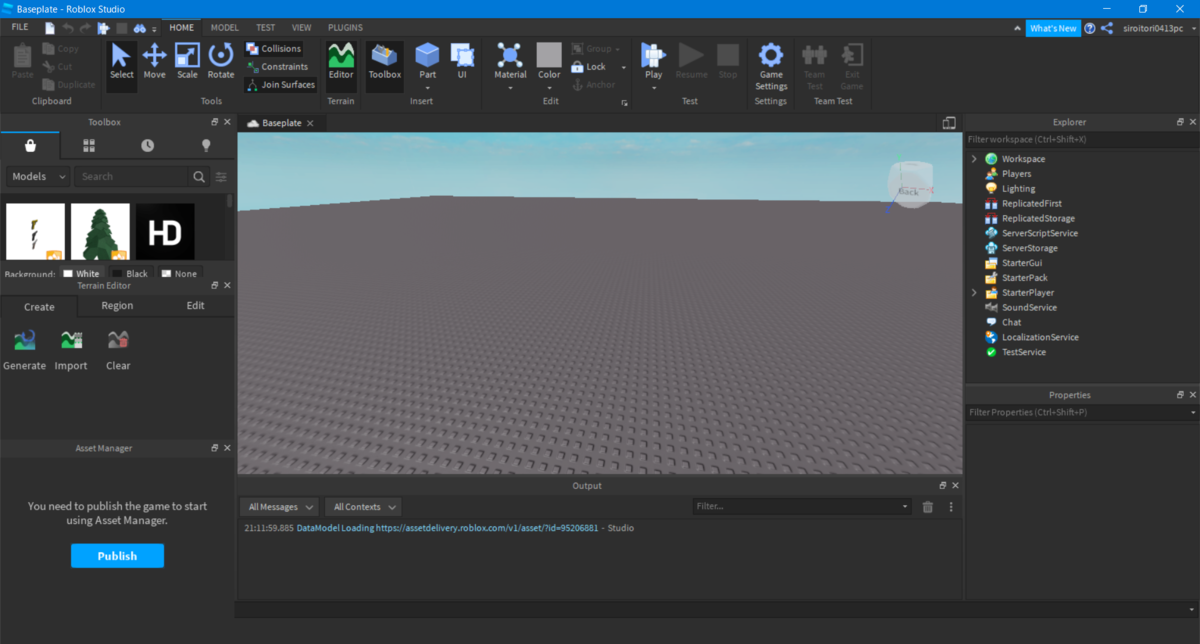
Task: Click the Generate terrain icon
Action: point(24,350)
